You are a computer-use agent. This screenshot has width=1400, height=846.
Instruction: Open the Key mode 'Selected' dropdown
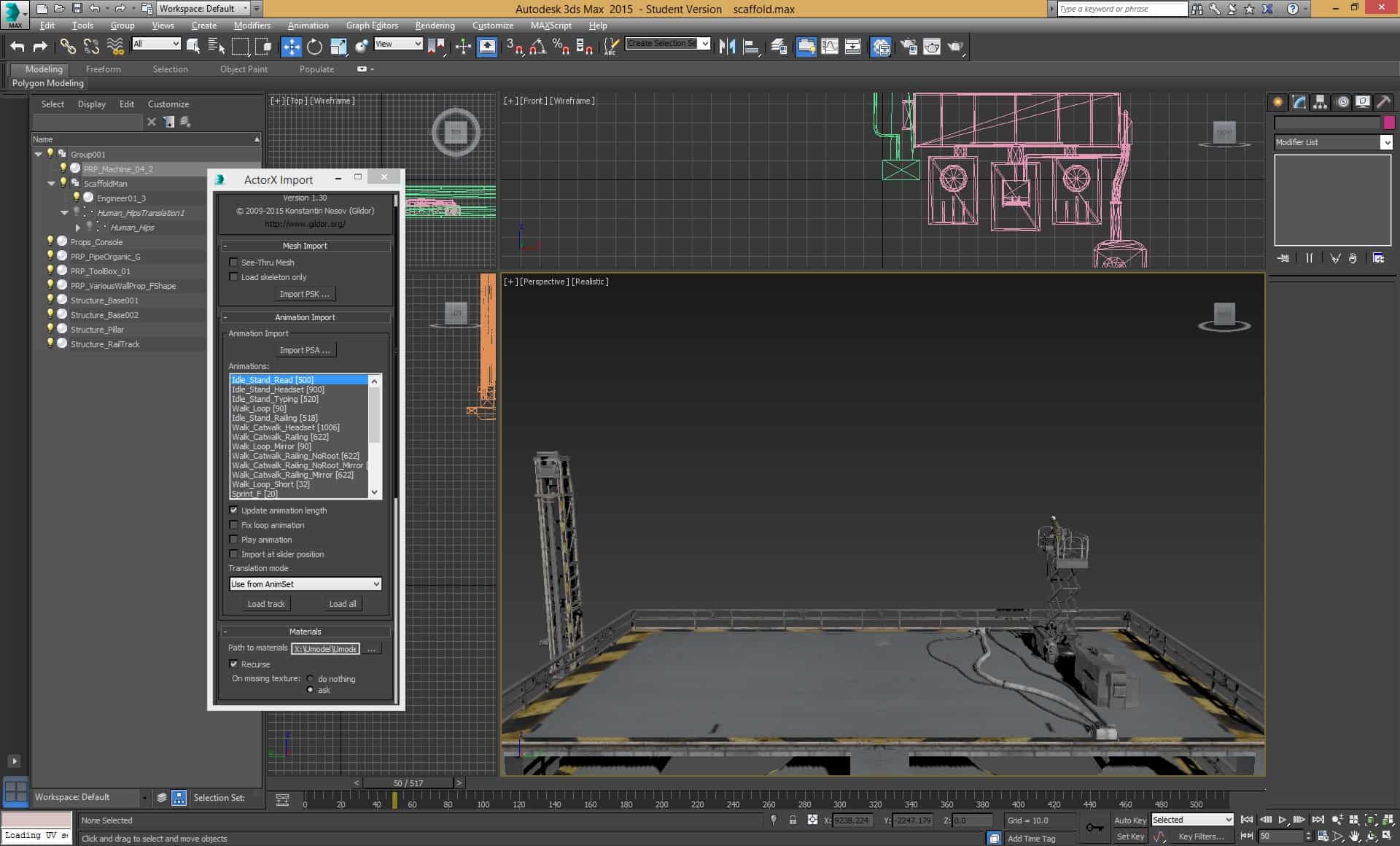(1192, 820)
